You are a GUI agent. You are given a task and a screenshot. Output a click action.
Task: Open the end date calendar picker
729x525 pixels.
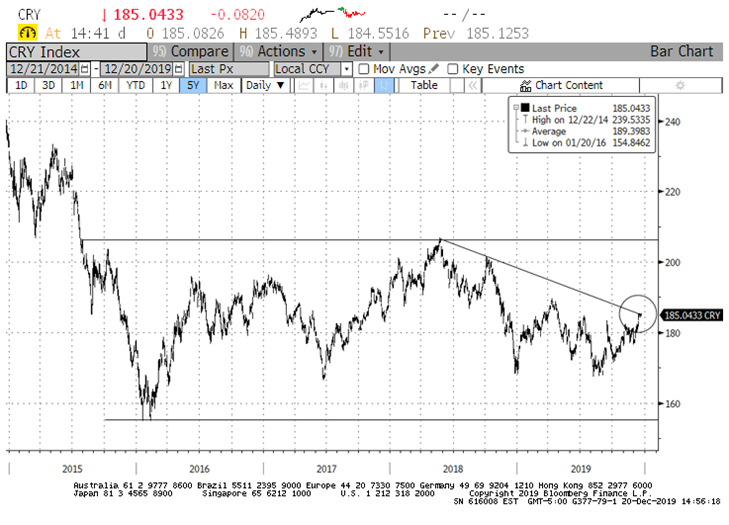point(179,69)
